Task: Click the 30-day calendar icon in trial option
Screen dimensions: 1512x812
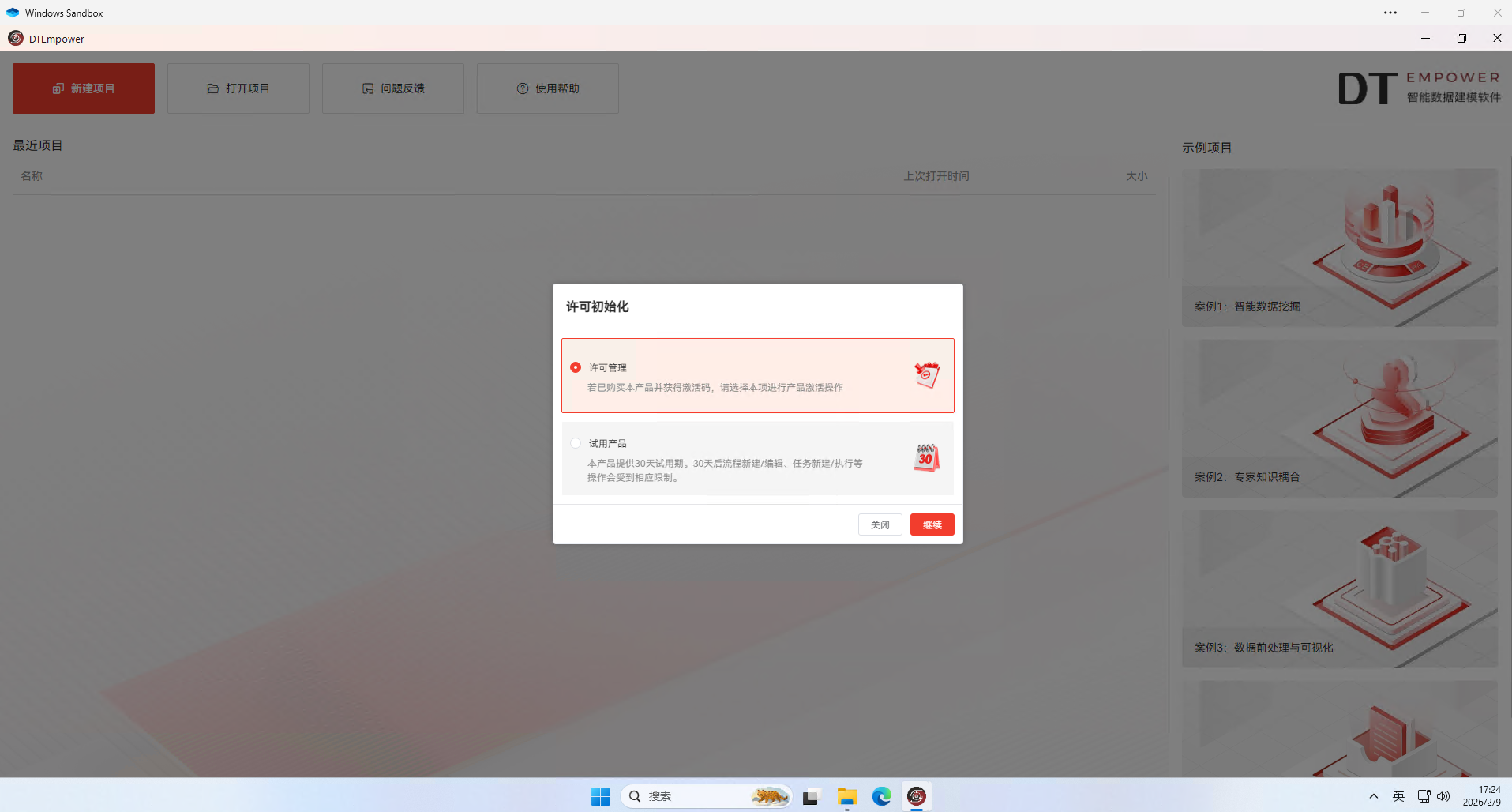Action: (x=926, y=458)
